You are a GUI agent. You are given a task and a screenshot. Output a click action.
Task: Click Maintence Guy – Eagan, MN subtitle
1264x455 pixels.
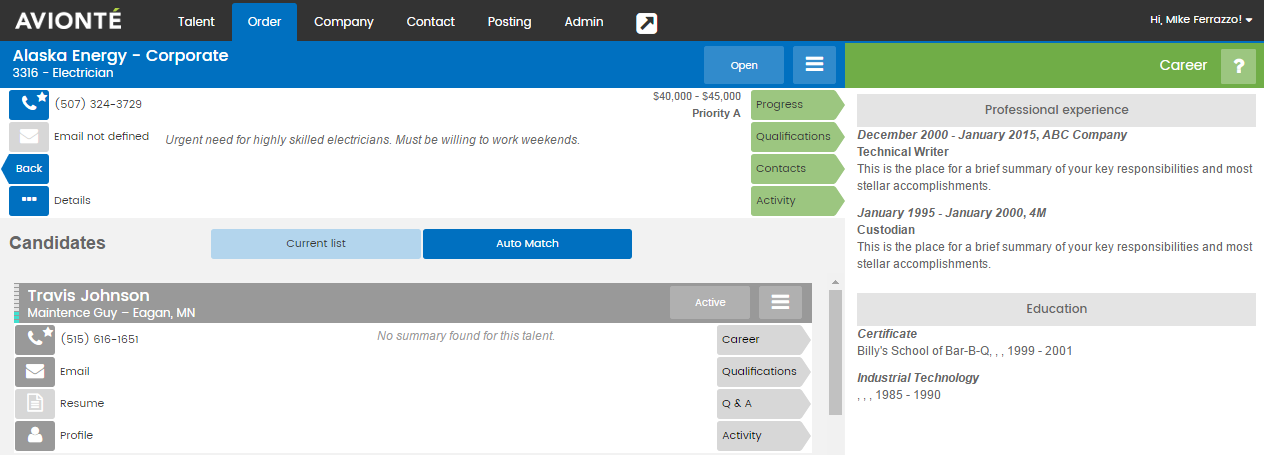tap(111, 313)
